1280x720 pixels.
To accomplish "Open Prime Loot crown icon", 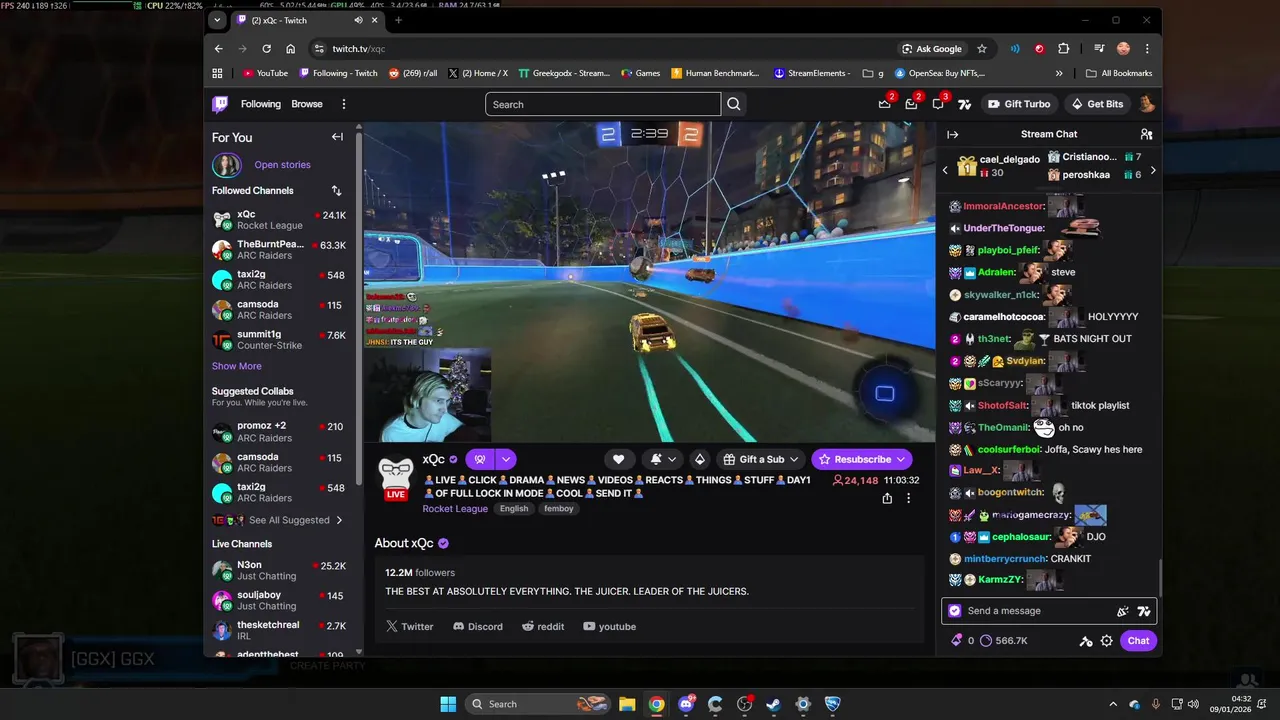I will [885, 104].
